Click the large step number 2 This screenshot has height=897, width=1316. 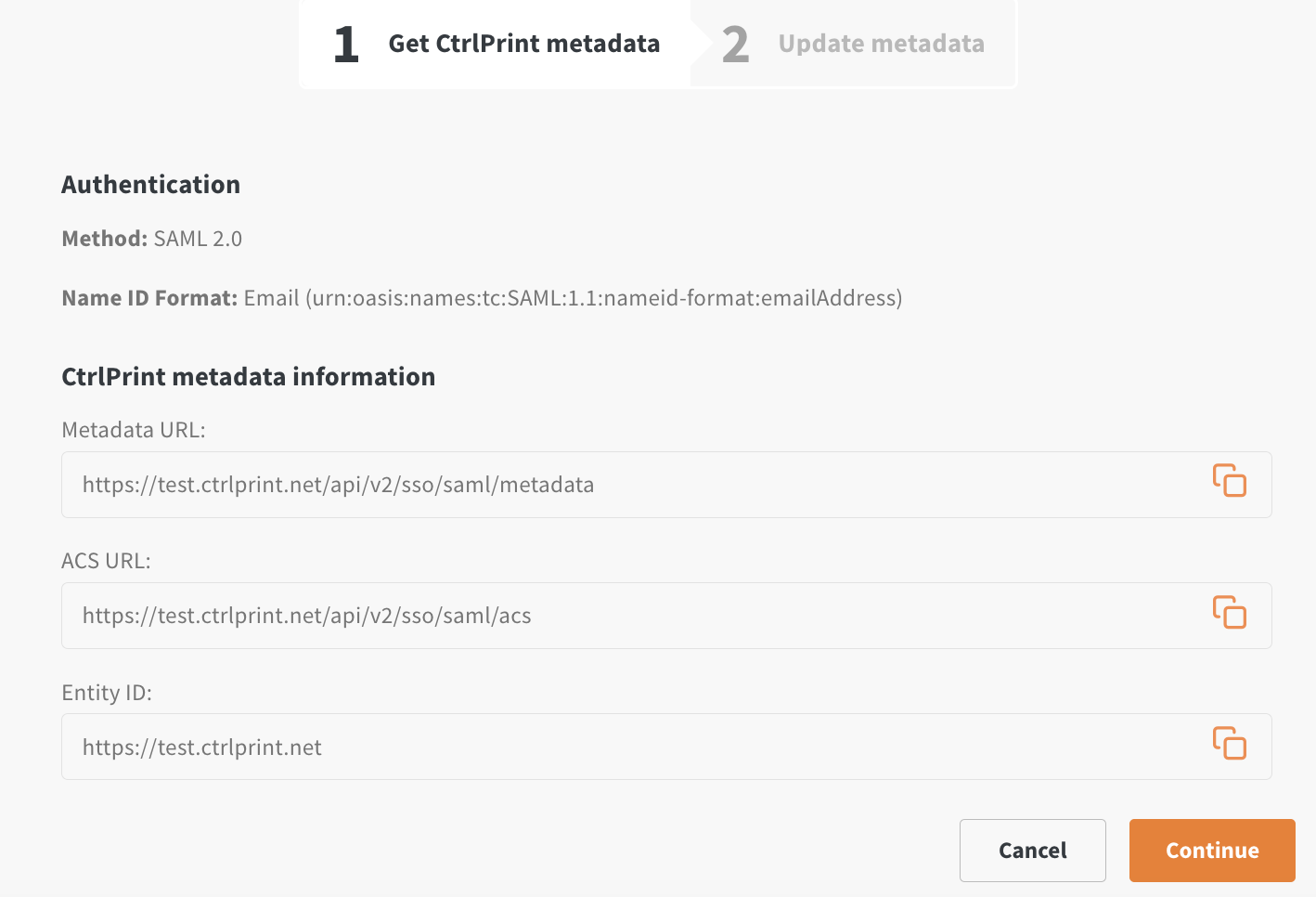735,45
